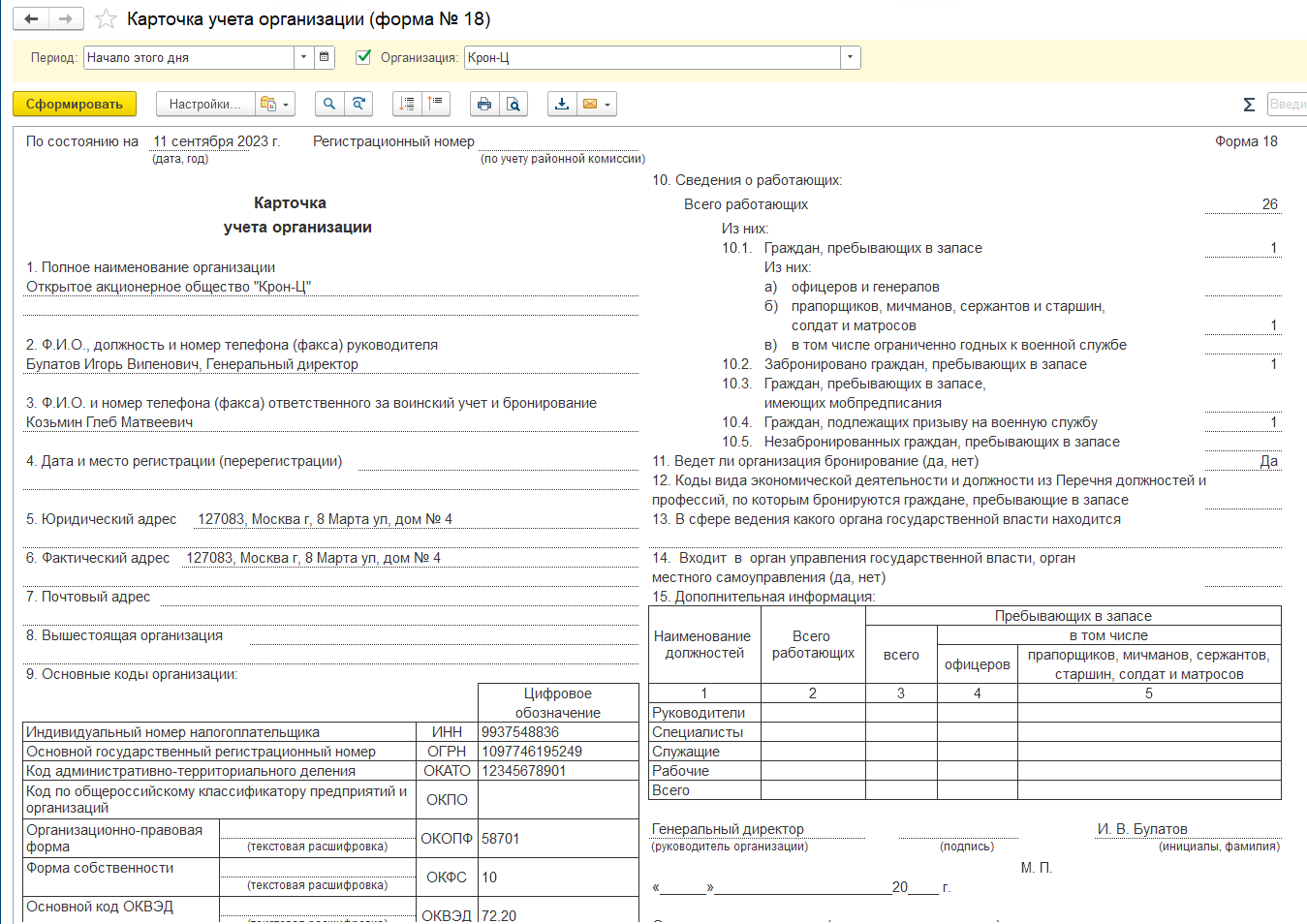This screenshot has height=924, width=1307.
Task: Open report variants icon next to Настройки
Action: click(x=275, y=104)
